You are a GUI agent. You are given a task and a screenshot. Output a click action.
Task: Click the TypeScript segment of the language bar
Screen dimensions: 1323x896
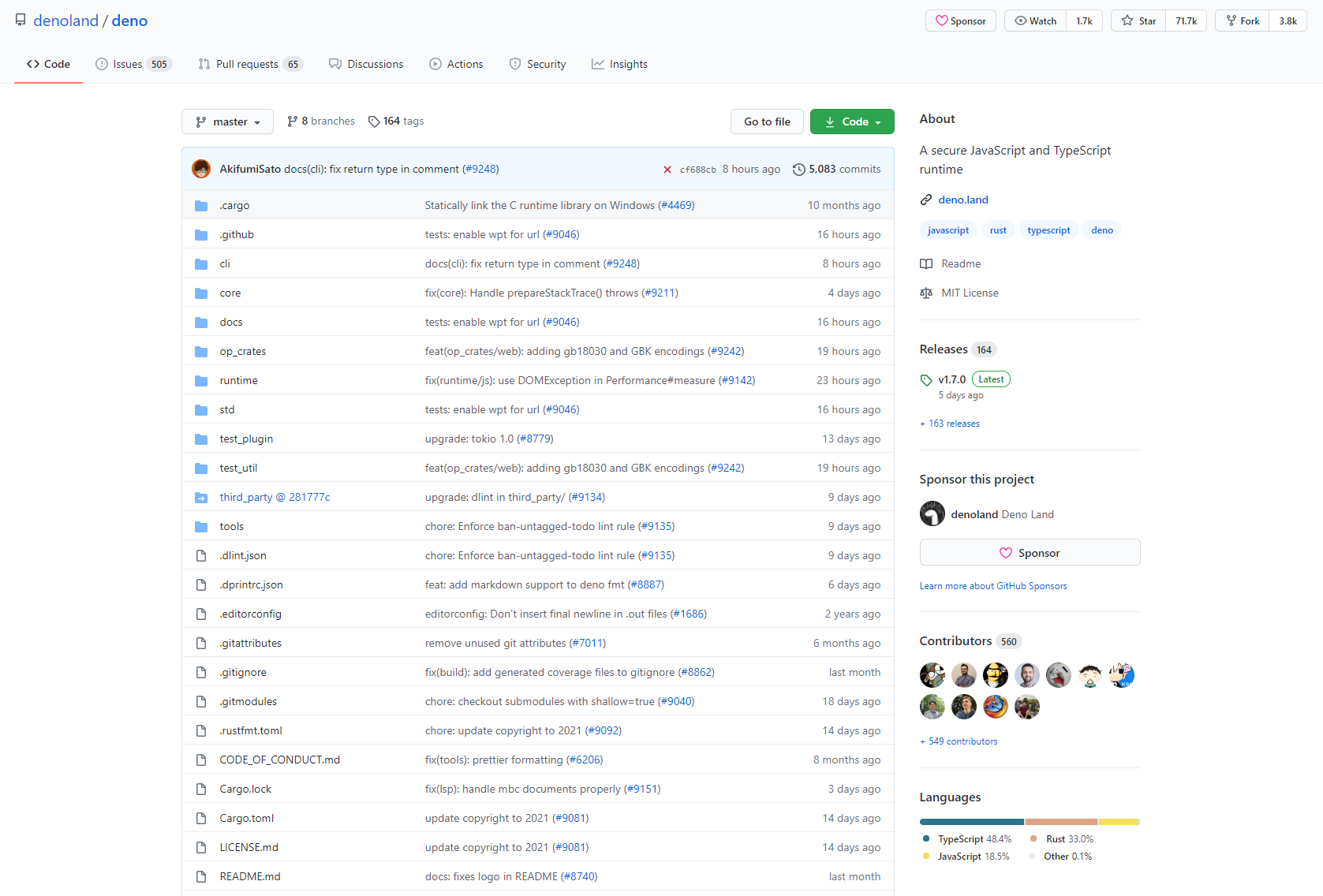pyautogui.click(x=972, y=822)
